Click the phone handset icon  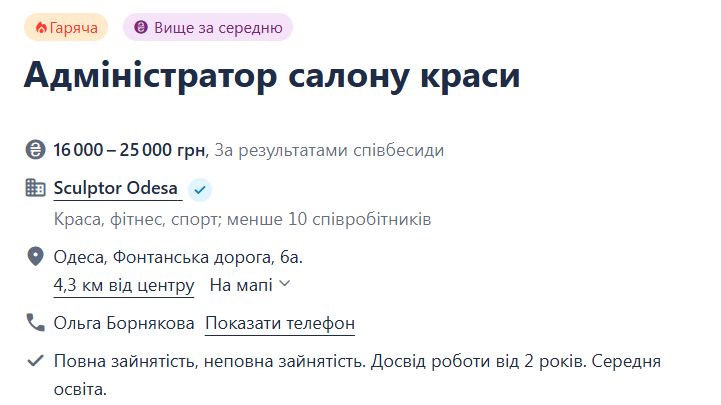point(35,322)
